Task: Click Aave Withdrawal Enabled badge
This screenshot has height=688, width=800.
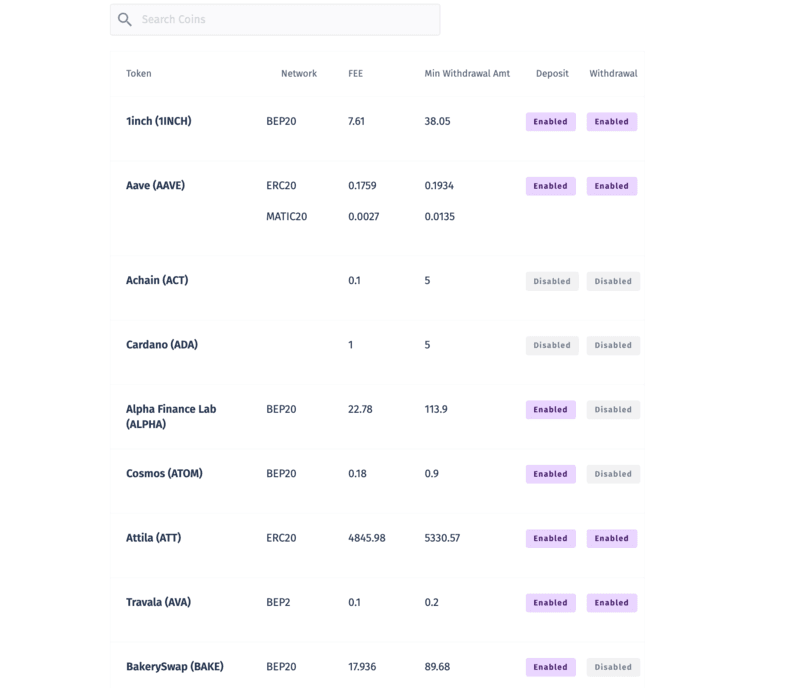Action: [612, 186]
